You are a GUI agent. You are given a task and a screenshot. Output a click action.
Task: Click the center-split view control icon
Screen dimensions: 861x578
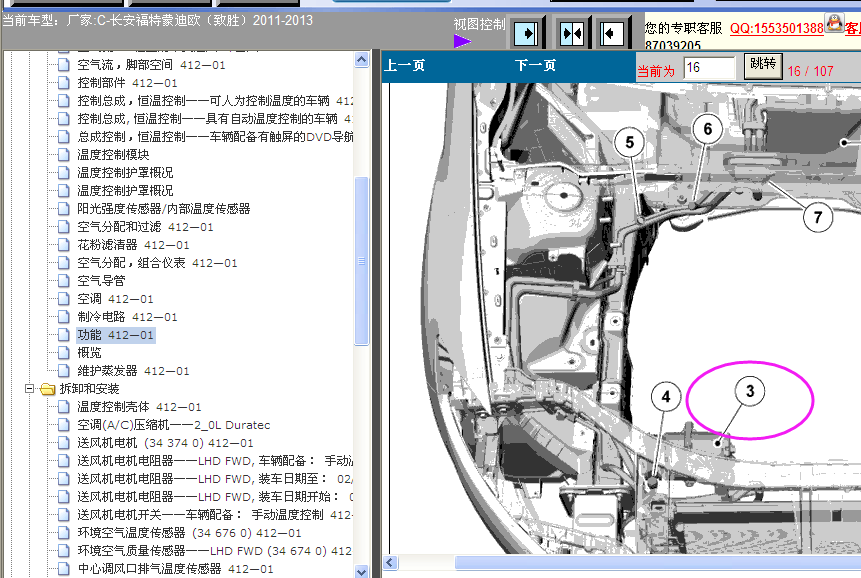[572, 34]
